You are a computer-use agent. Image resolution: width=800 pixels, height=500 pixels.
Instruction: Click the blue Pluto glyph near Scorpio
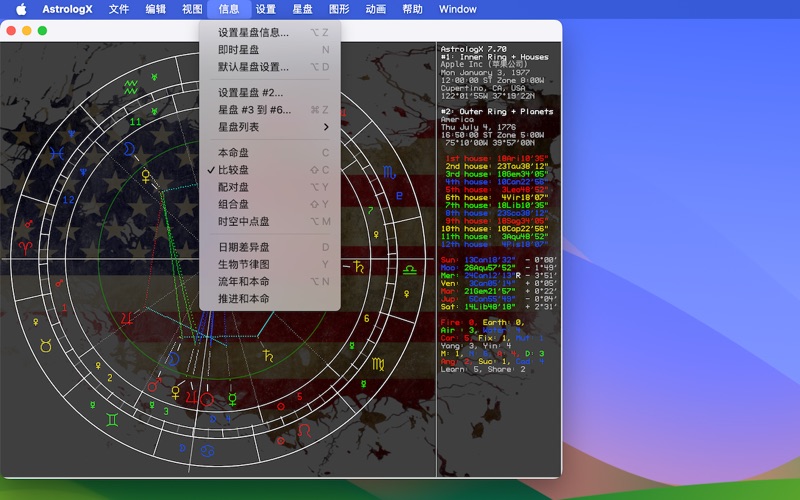(399, 195)
